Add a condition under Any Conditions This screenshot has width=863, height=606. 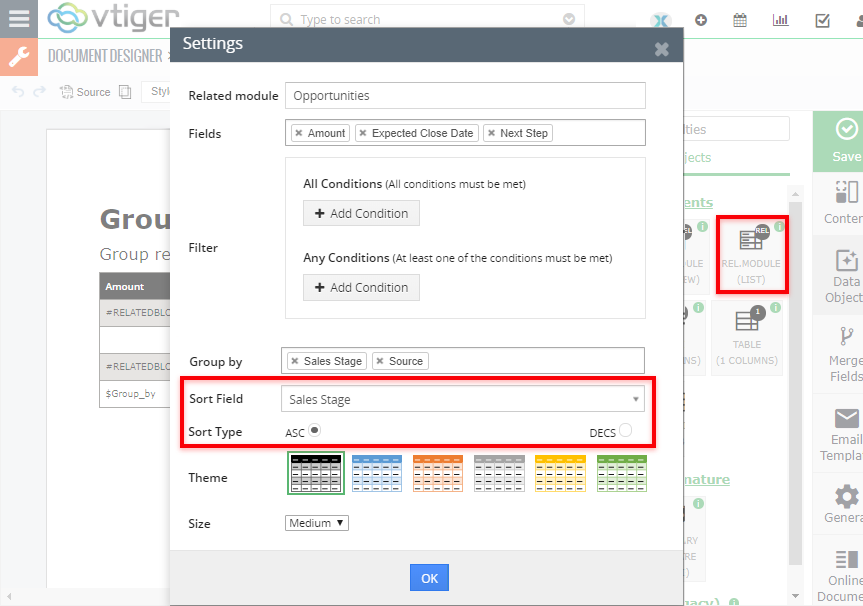[x=362, y=288]
